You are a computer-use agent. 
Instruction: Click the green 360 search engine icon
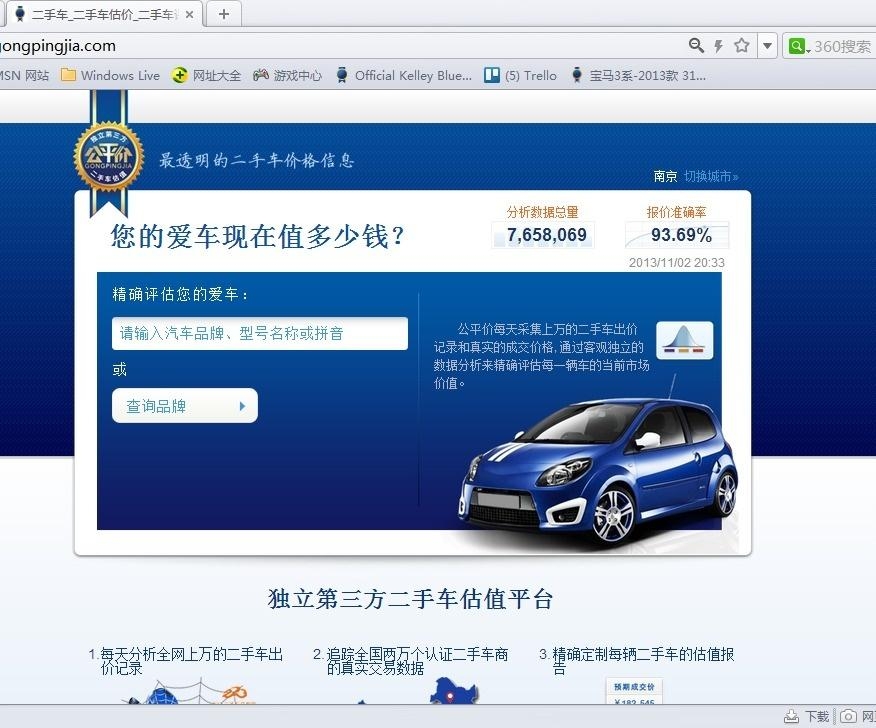coord(797,46)
